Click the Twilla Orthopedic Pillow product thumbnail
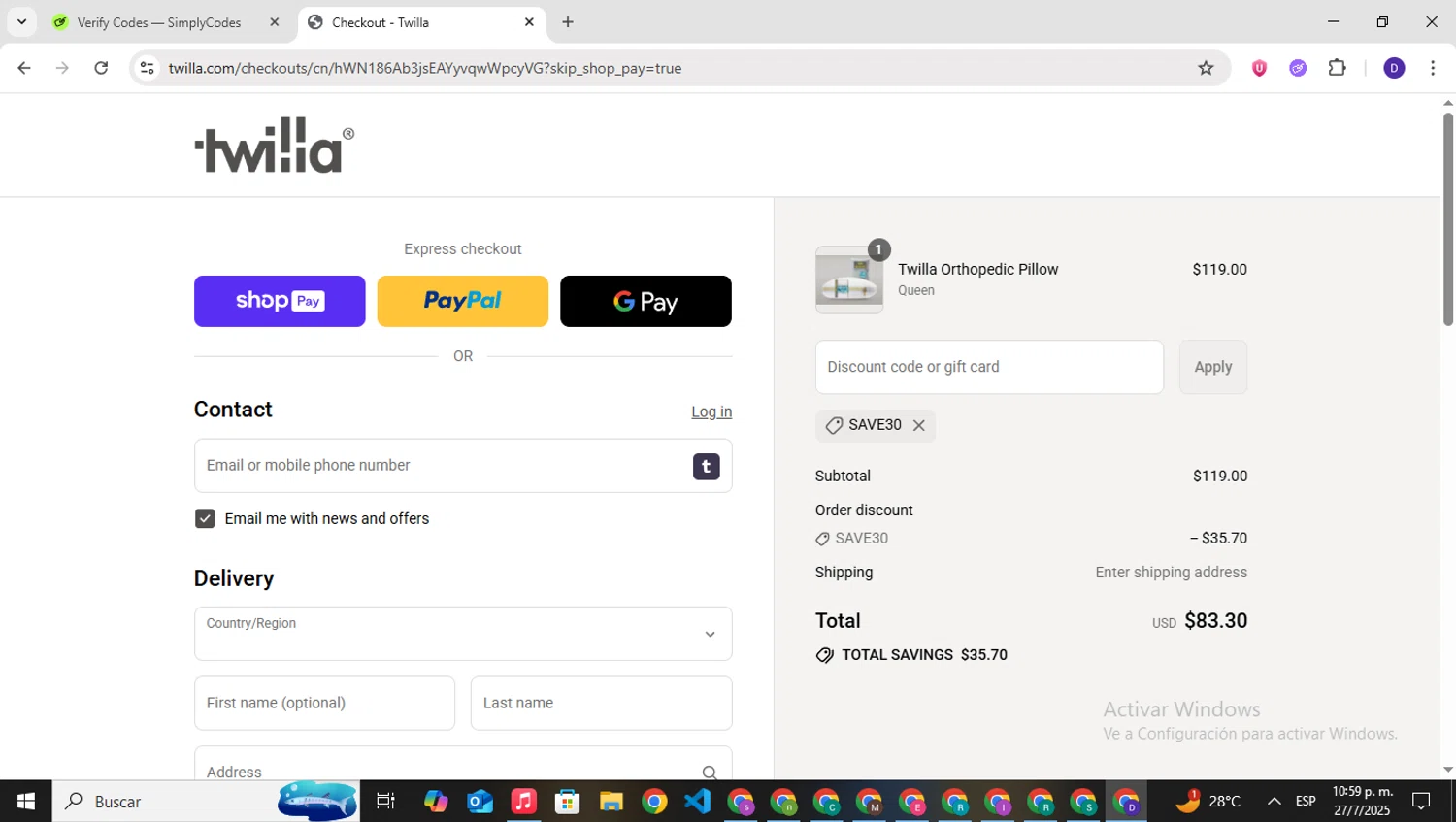The width and height of the screenshot is (1456, 822). [x=849, y=279]
